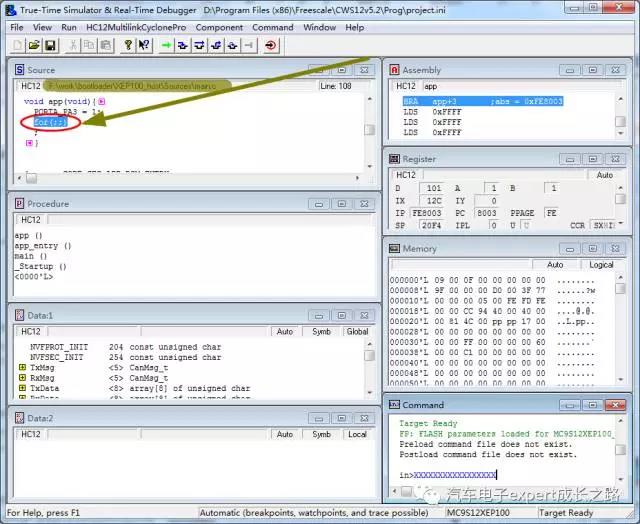Open the Component menu
The image size is (640, 524).
[219, 27]
